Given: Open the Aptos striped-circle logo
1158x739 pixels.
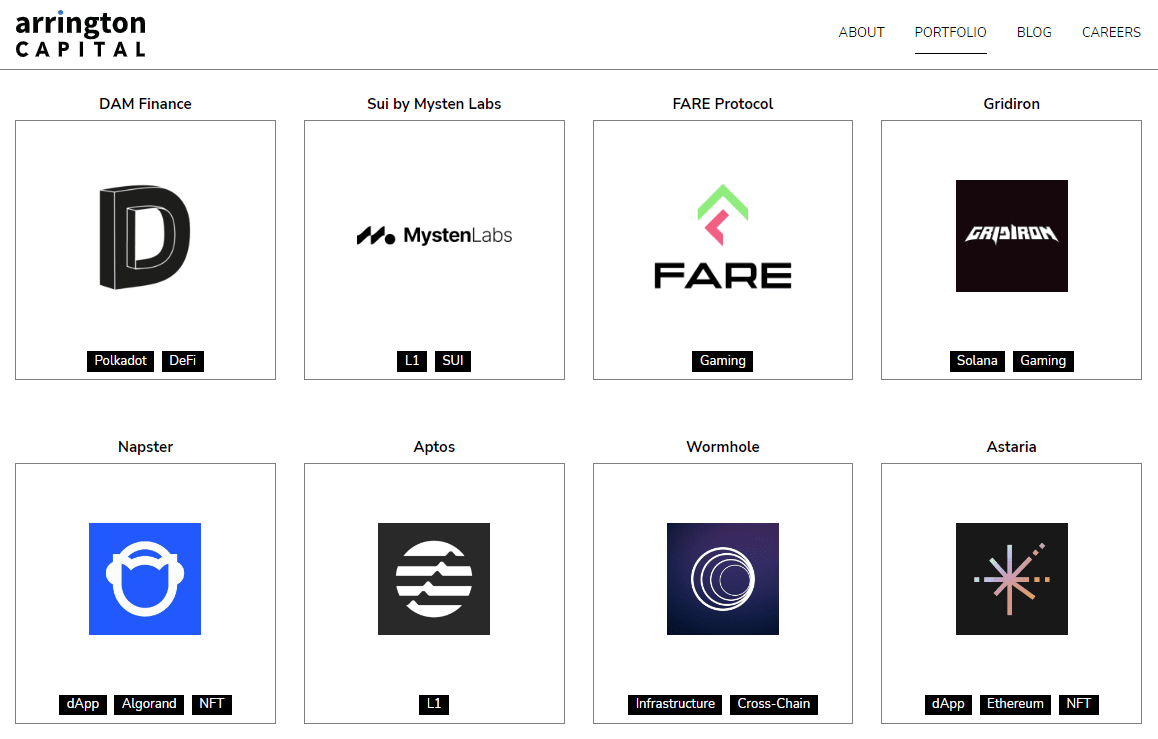Looking at the screenshot, I should coord(434,579).
